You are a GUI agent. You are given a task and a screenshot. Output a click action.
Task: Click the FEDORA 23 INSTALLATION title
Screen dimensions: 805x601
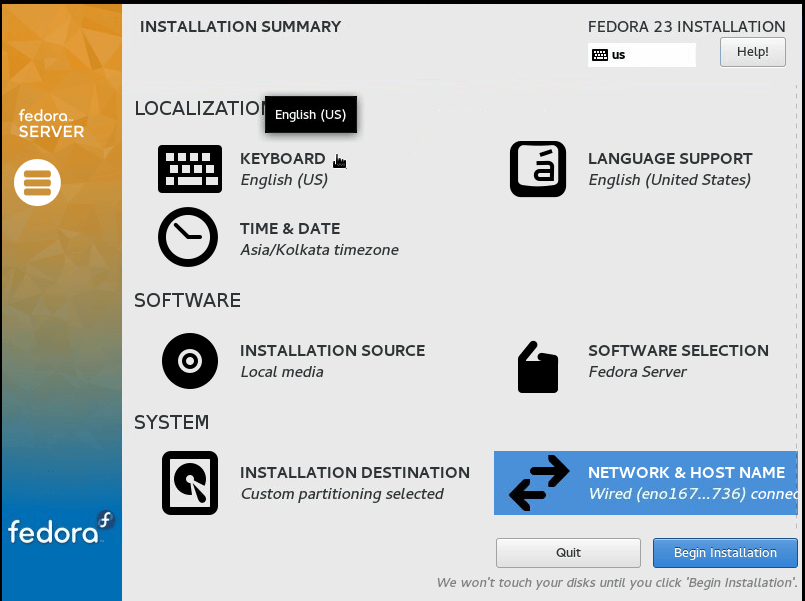coord(686,27)
